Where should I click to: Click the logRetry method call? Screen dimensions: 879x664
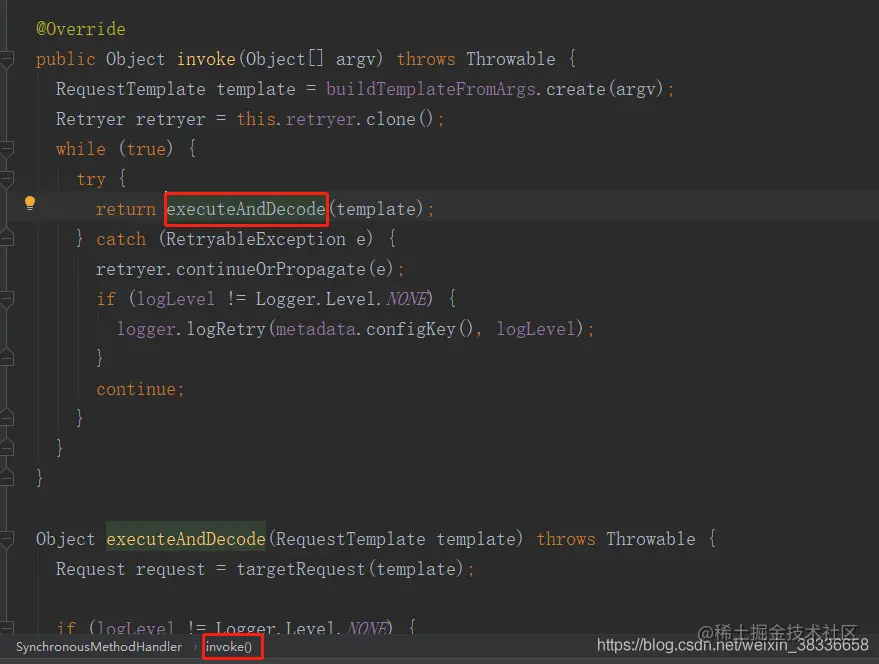(226, 329)
